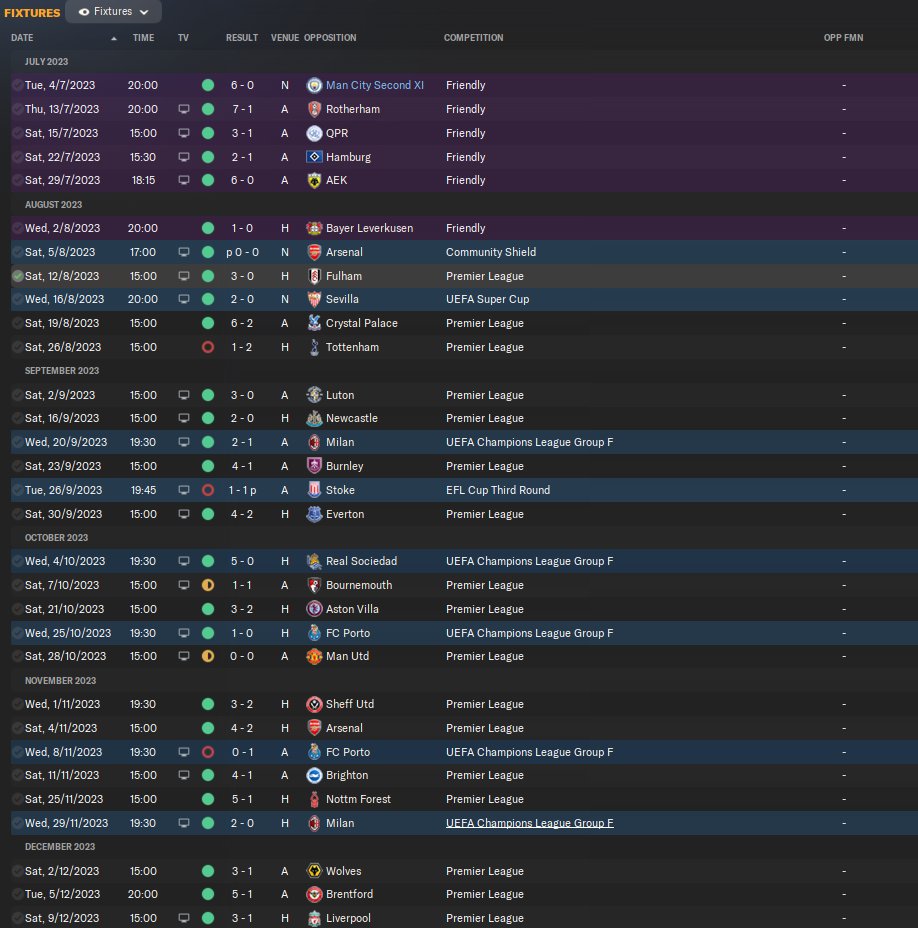The height and width of the screenshot is (928, 918).
Task: Click the Liverpool club badge
Action: (x=314, y=919)
